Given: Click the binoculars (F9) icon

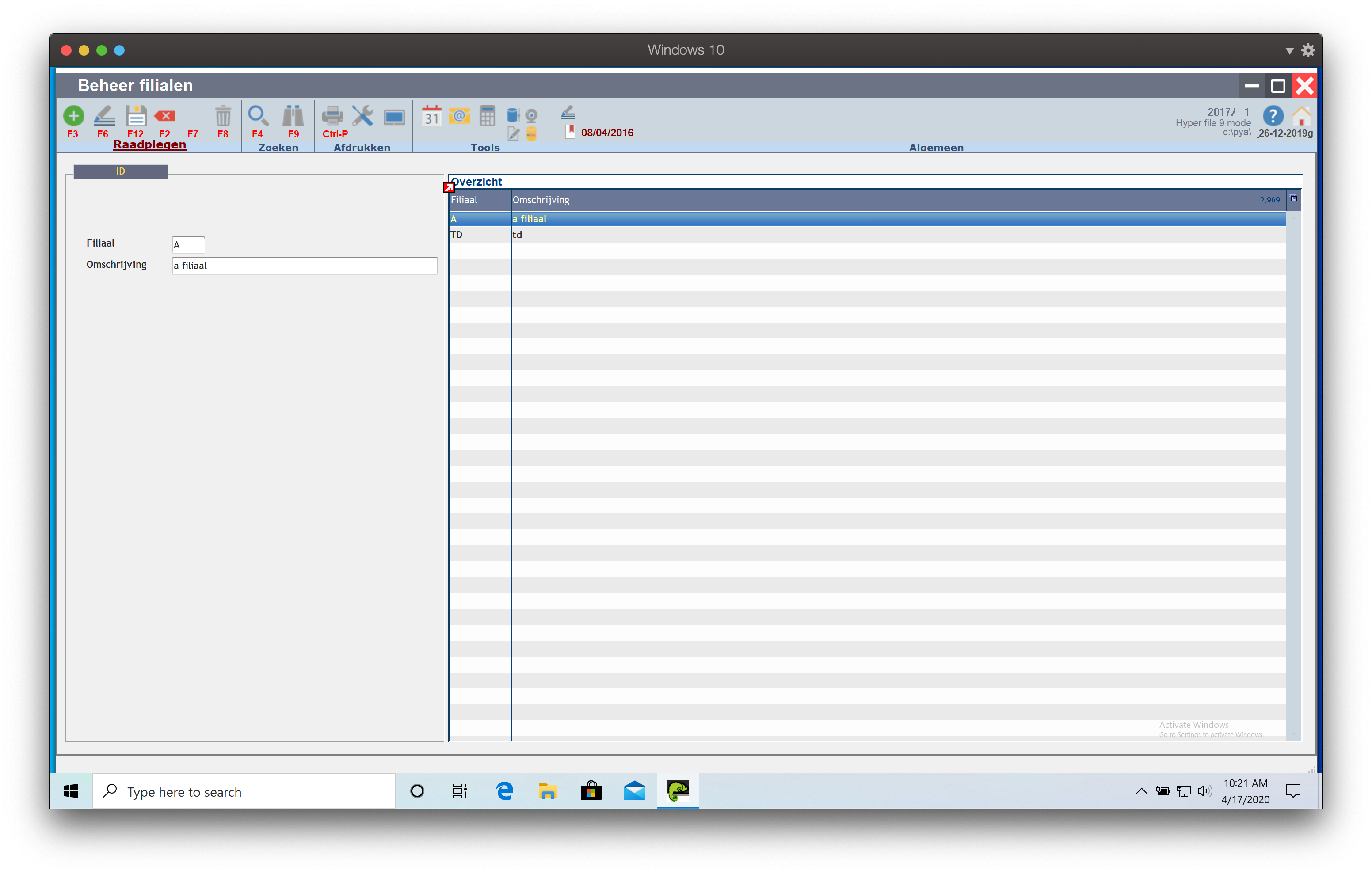Looking at the screenshot, I should coord(293,116).
